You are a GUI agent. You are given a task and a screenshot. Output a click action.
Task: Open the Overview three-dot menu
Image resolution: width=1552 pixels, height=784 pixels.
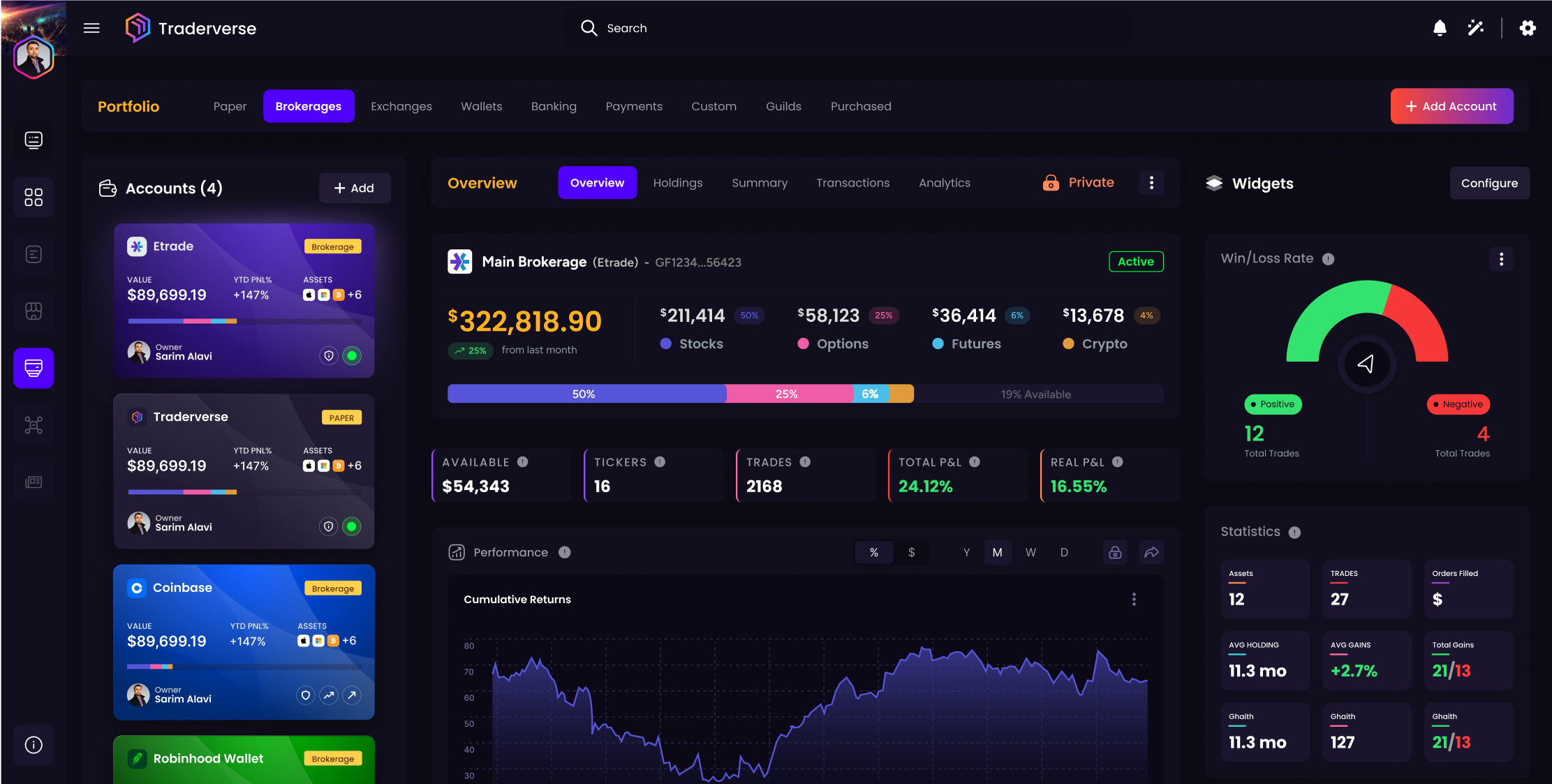pyautogui.click(x=1151, y=182)
